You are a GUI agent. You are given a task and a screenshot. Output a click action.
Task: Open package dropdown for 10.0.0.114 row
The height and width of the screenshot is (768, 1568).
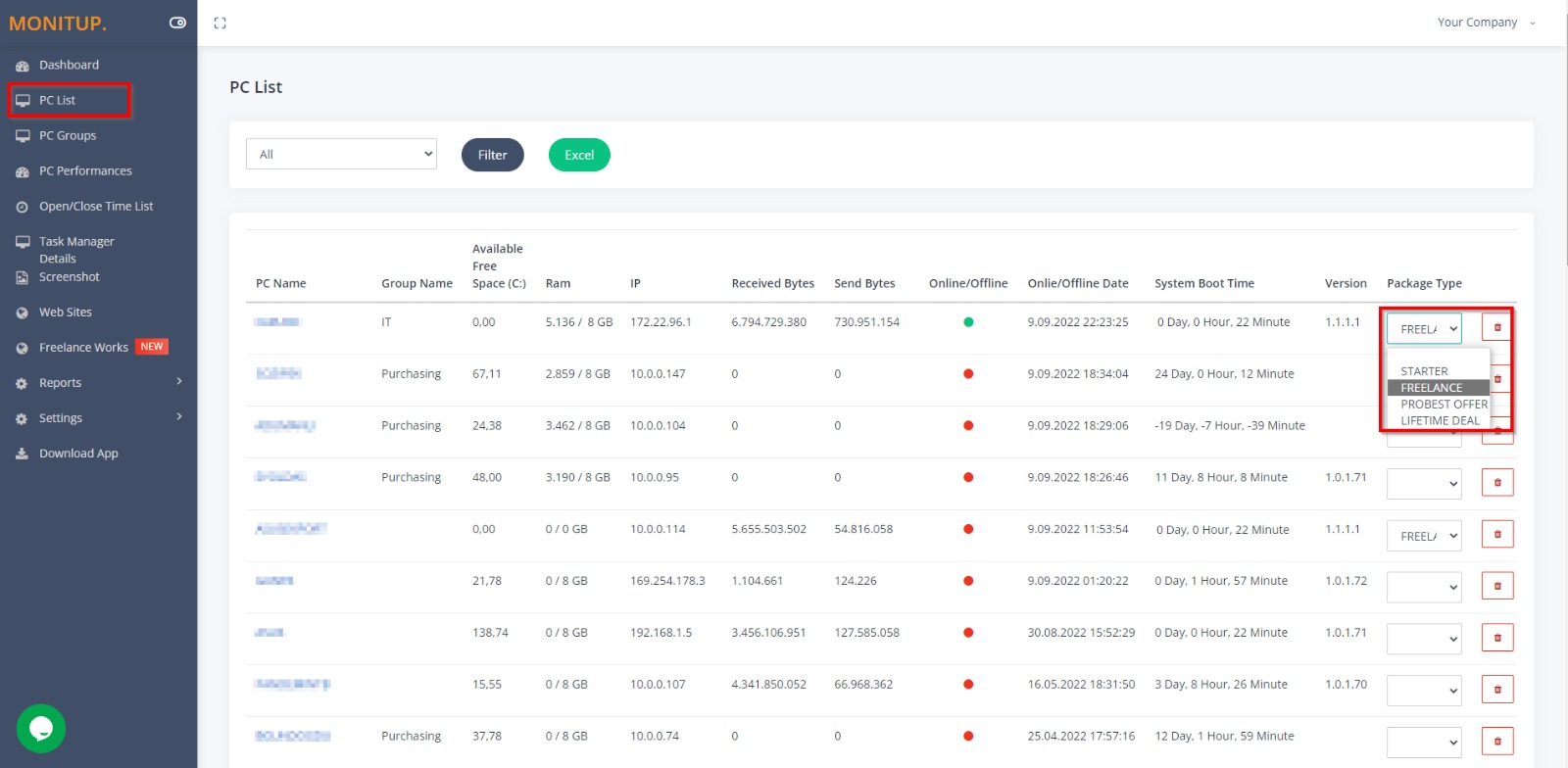tap(1424, 535)
